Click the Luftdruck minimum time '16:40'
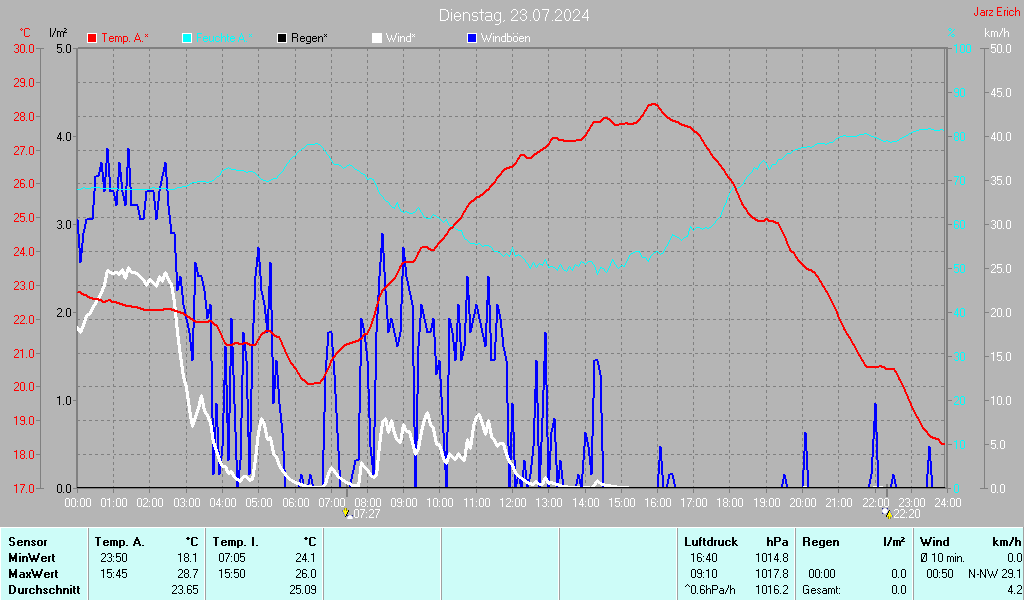The width and height of the screenshot is (1024, 600). pyautogui.click(x=703, y=558)
